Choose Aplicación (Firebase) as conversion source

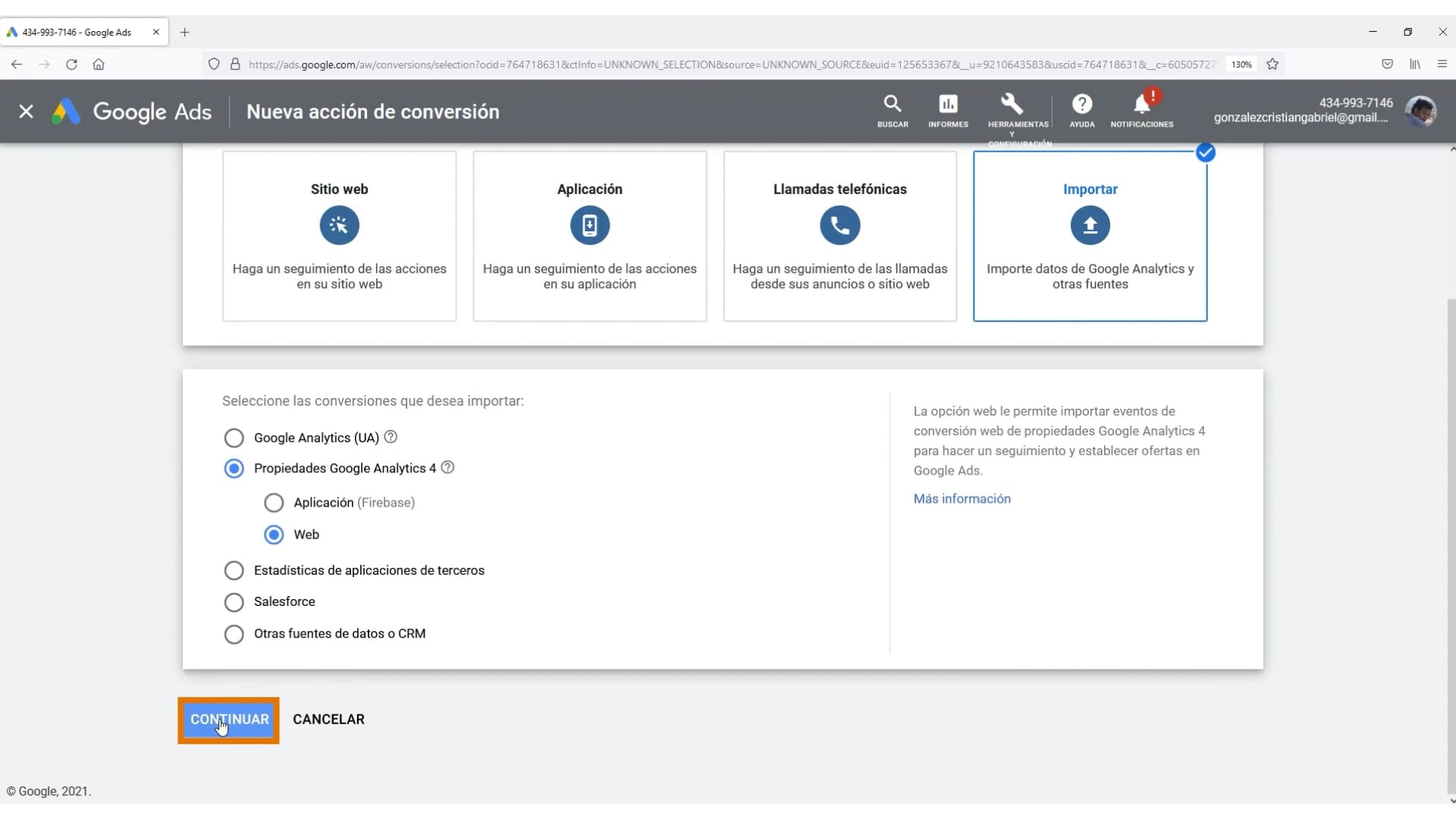[274, 503]
